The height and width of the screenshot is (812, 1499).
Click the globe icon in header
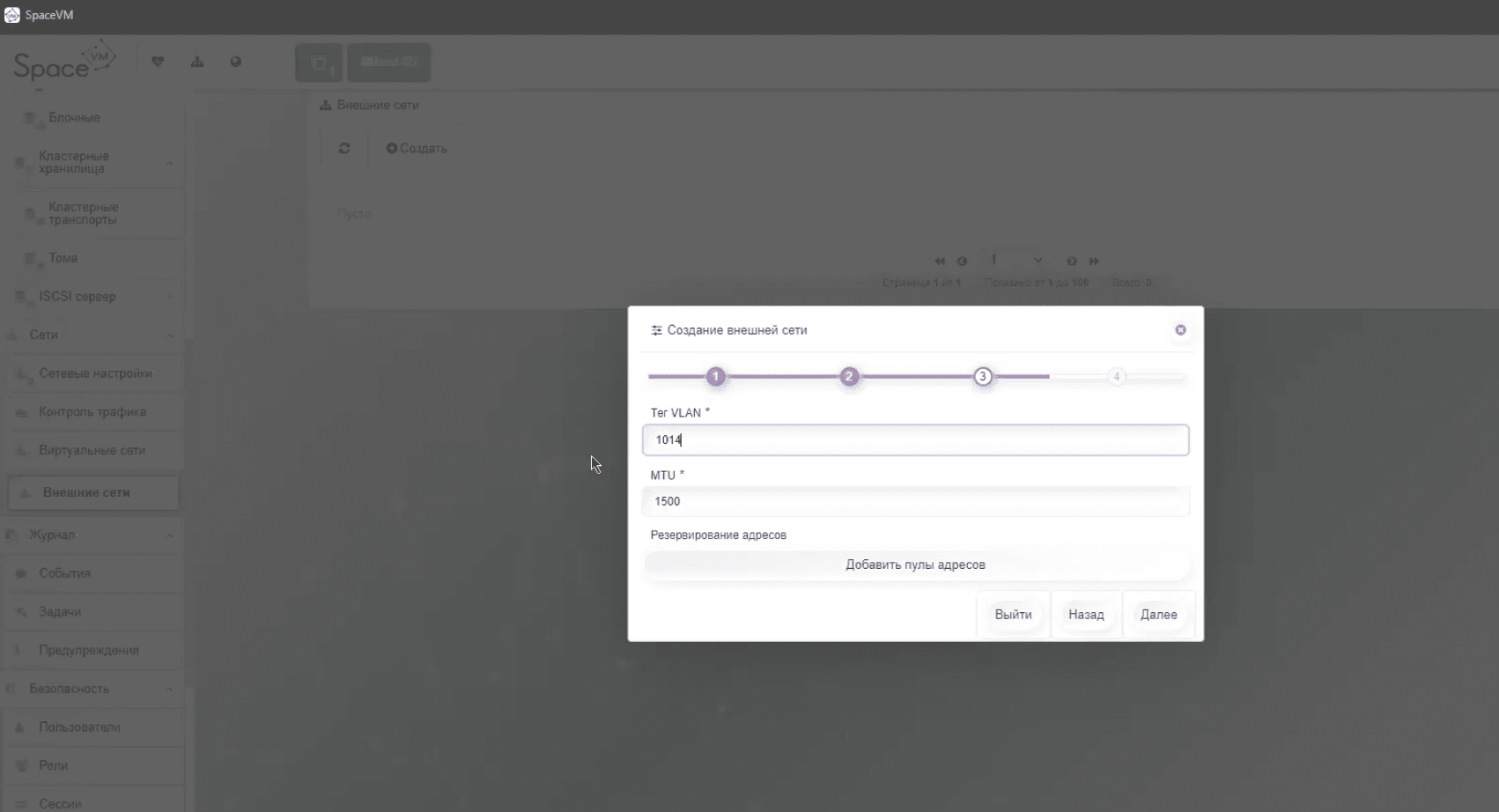(x=235, y=62)
